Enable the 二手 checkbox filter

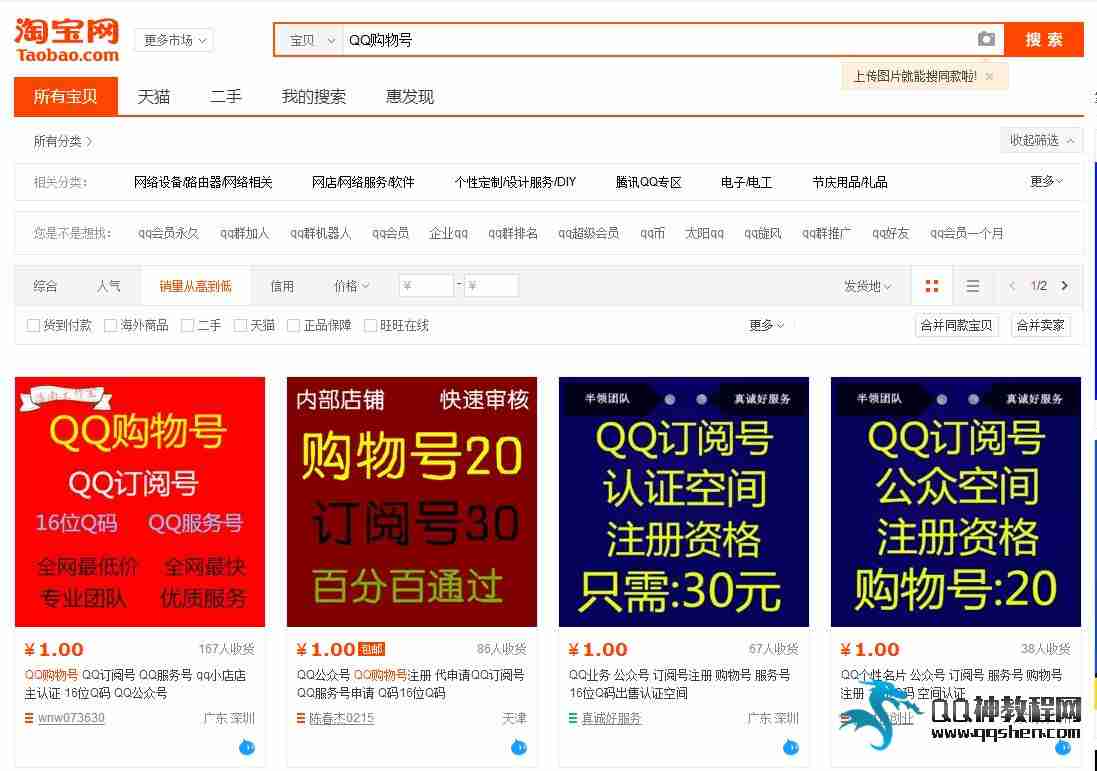187,325
